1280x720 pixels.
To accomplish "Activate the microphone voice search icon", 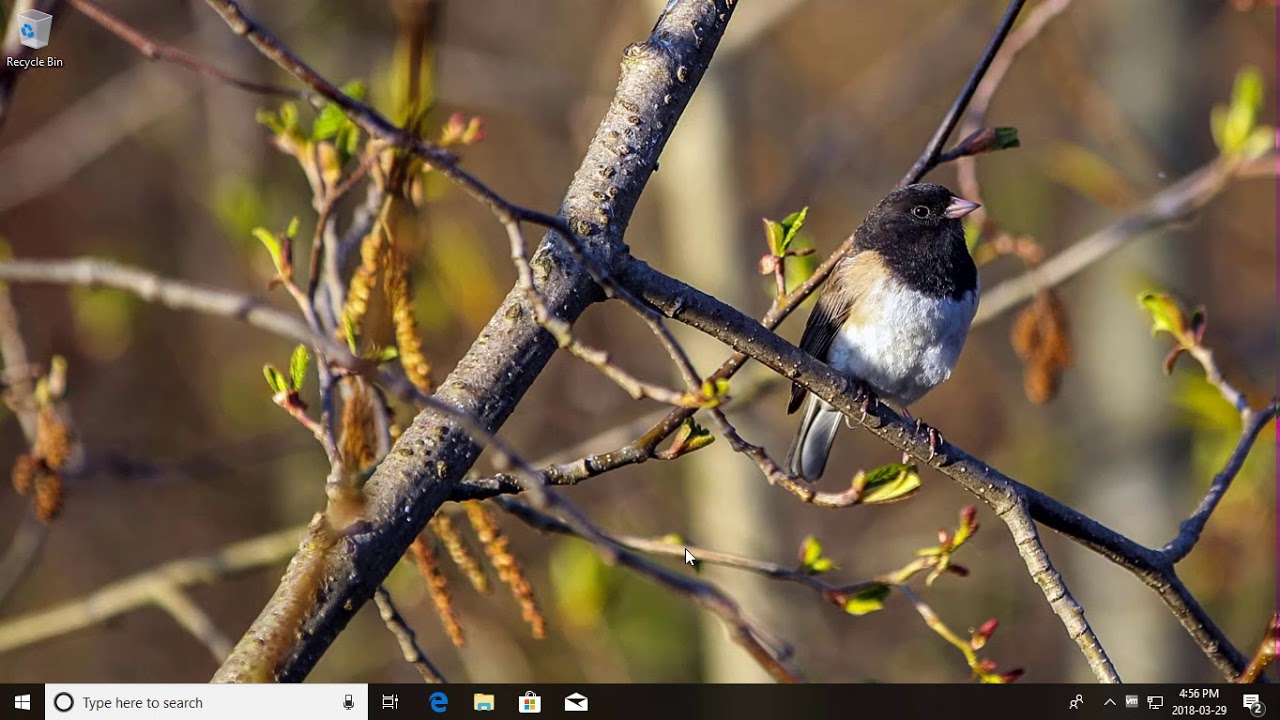I will pyautogui.click(x=348, y=702).
